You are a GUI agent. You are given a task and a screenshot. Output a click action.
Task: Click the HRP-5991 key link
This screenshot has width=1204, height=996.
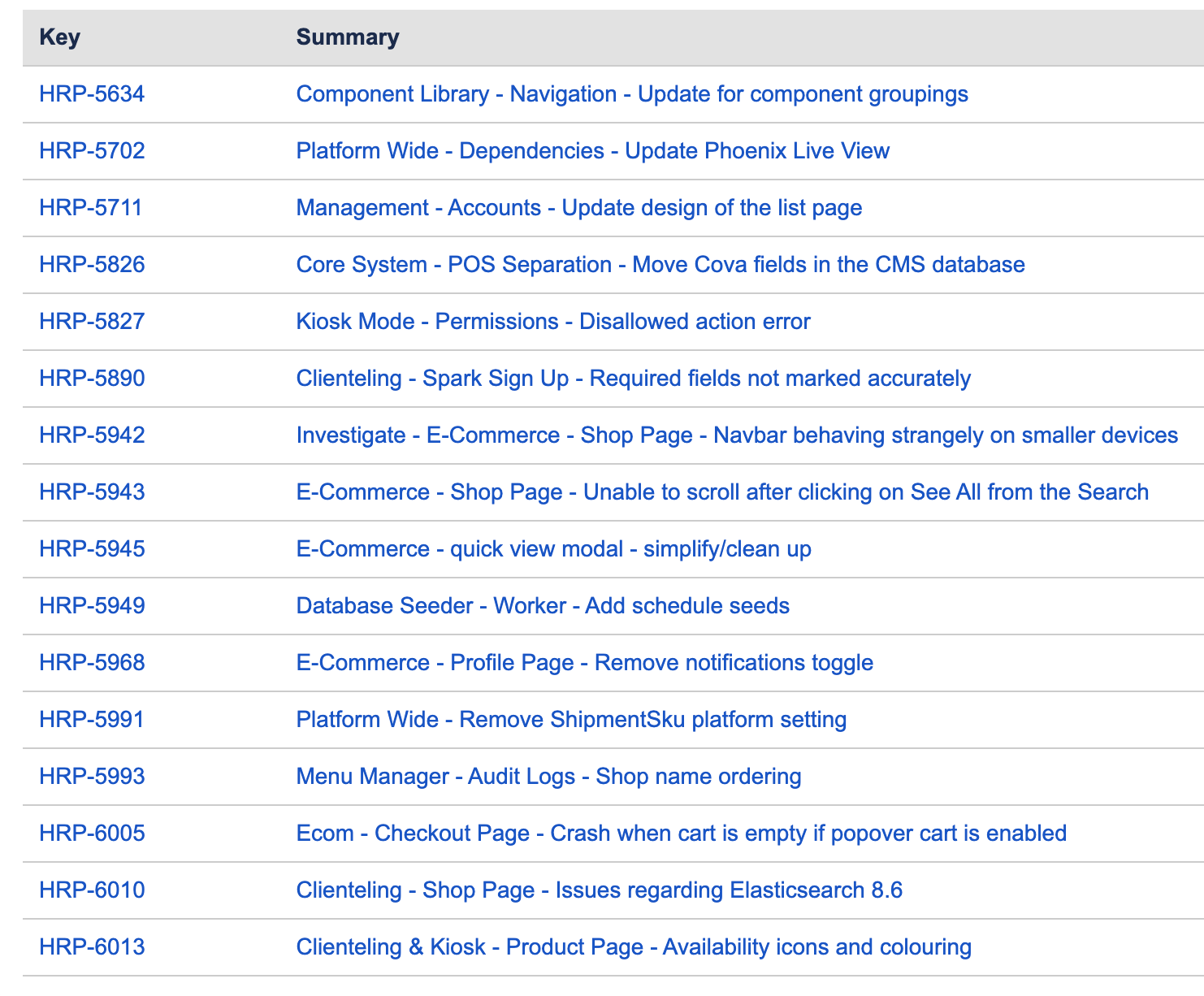(91, 720)
